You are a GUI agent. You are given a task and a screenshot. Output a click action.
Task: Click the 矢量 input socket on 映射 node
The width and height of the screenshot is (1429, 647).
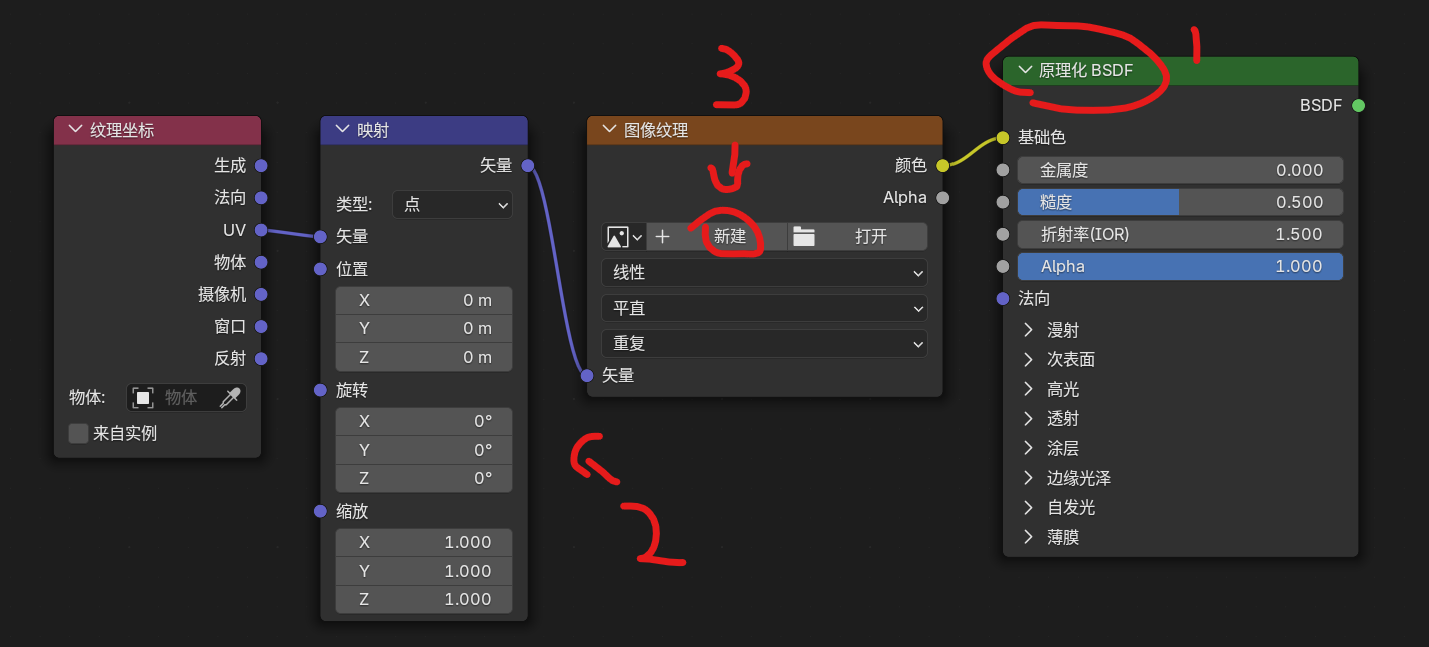pyautogui.click(x=320, y=237)
